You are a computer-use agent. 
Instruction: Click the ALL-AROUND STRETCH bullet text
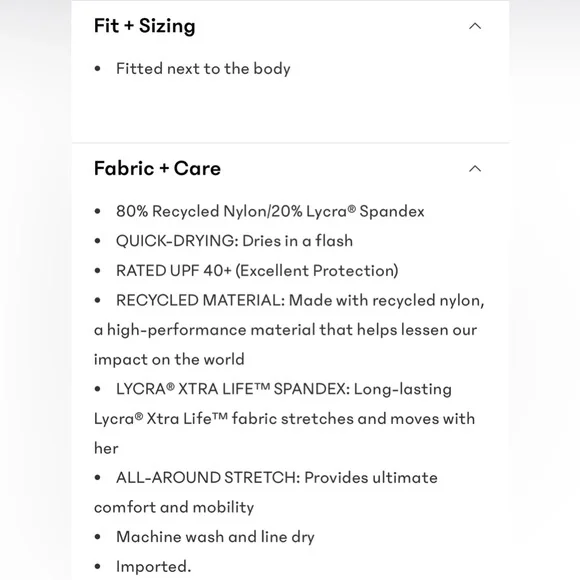point(277,478)
